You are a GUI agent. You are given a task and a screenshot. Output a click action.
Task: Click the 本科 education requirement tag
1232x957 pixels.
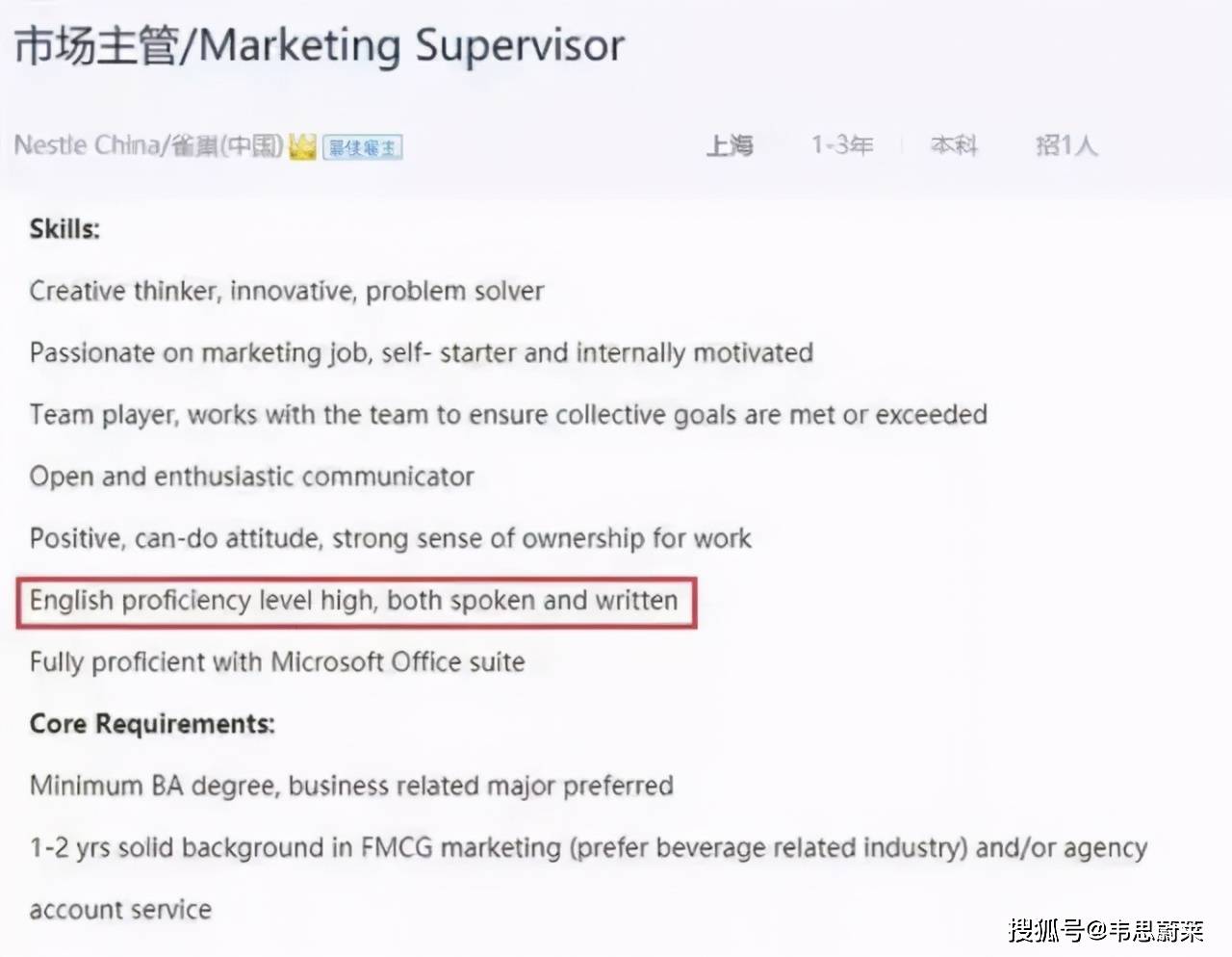point(954,145)
